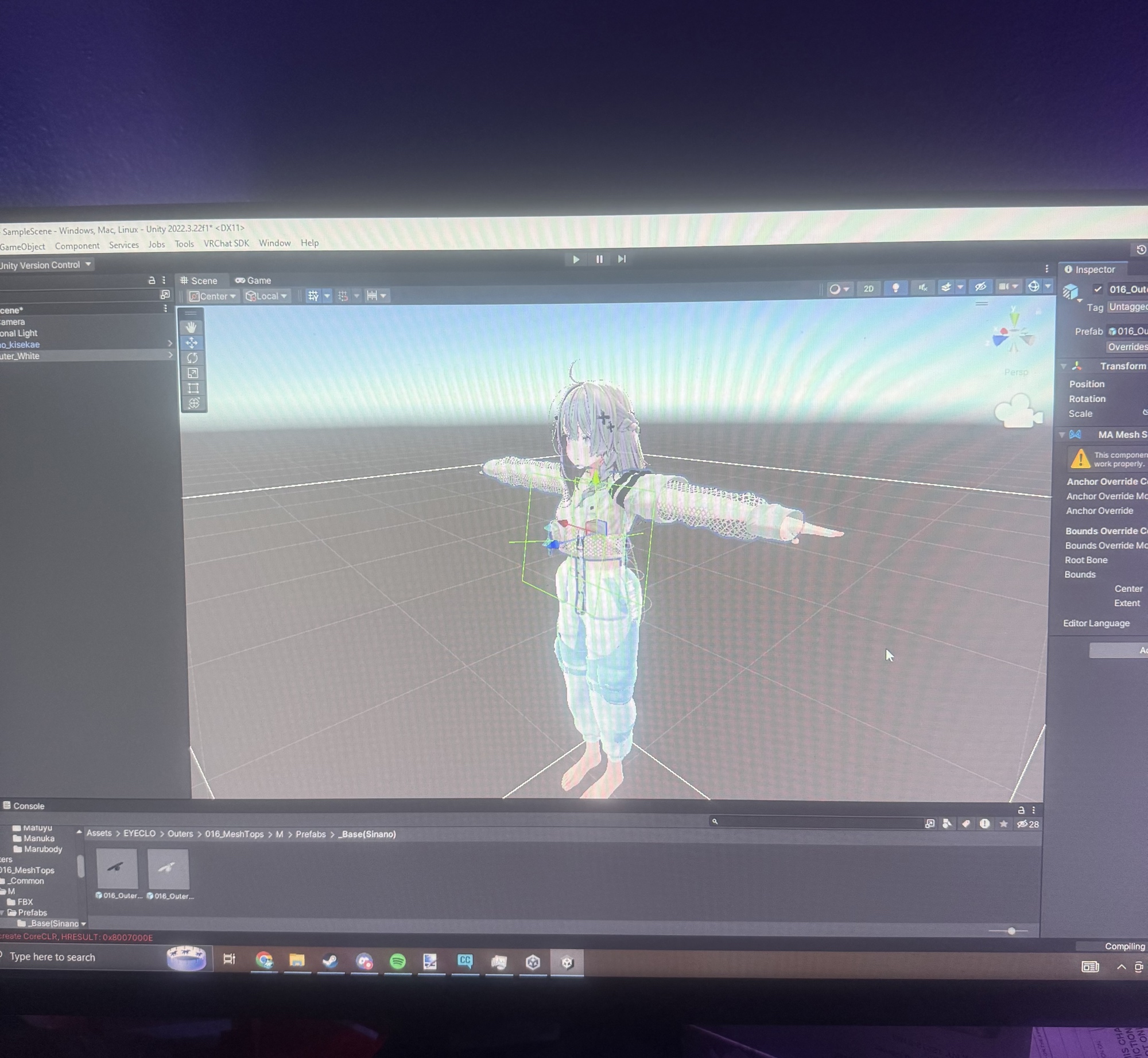
Task: Open the Center pivot mode dropdown
Action: (213, 296)
